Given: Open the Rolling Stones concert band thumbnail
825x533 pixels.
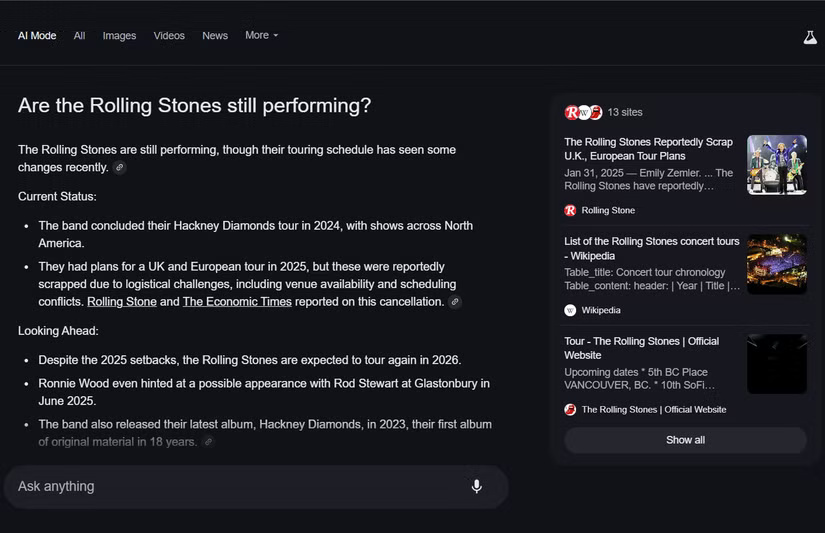Looking at the screenshot, I should pyautogui.click(x=776, y=165).
